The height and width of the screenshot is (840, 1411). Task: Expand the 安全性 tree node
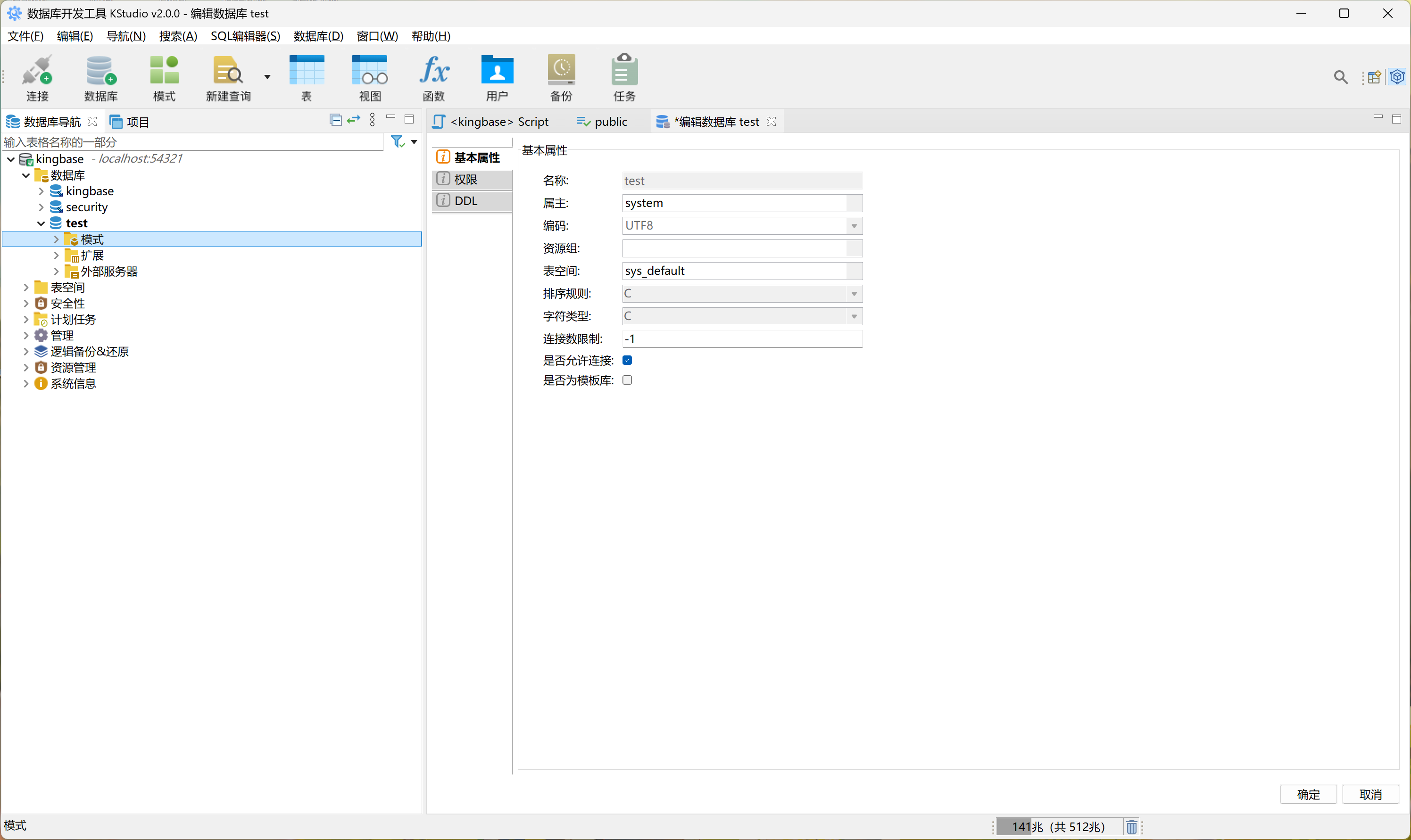tap(25, 304)
